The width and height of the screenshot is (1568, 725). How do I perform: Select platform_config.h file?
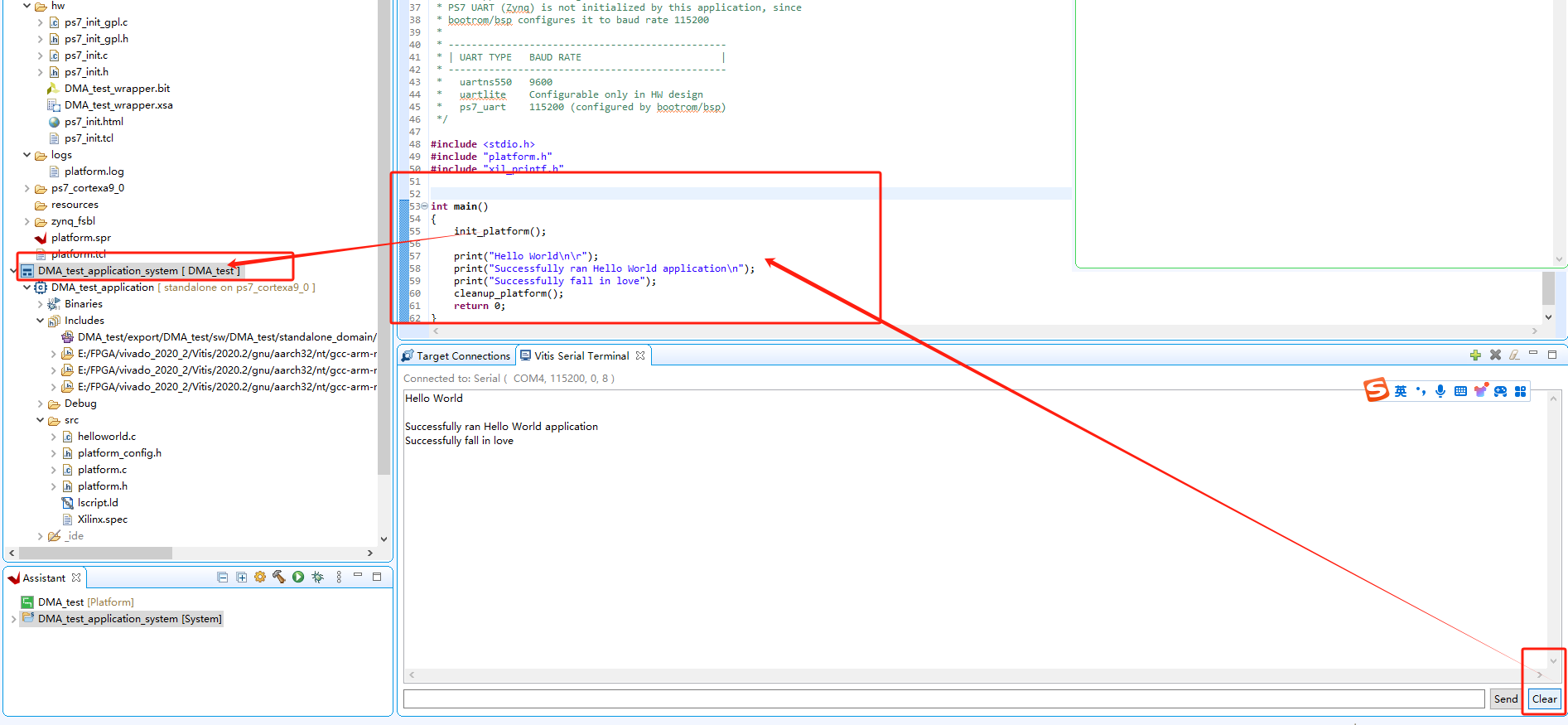(119, 453)
